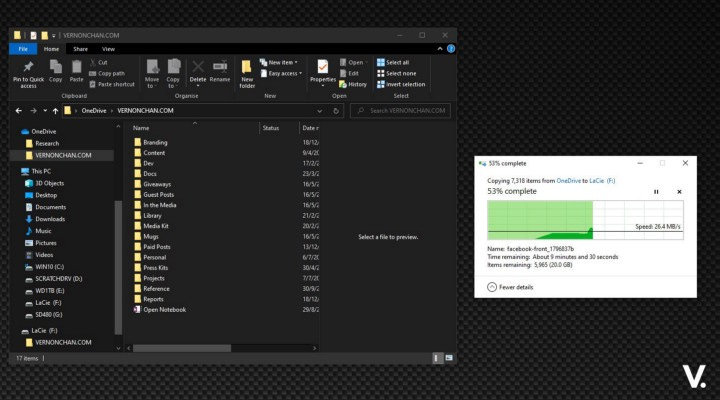The width and height of the screenshot is (720, 400).
Task: Click OneDrive in the address breadcrumb
Action: [94, 111]
